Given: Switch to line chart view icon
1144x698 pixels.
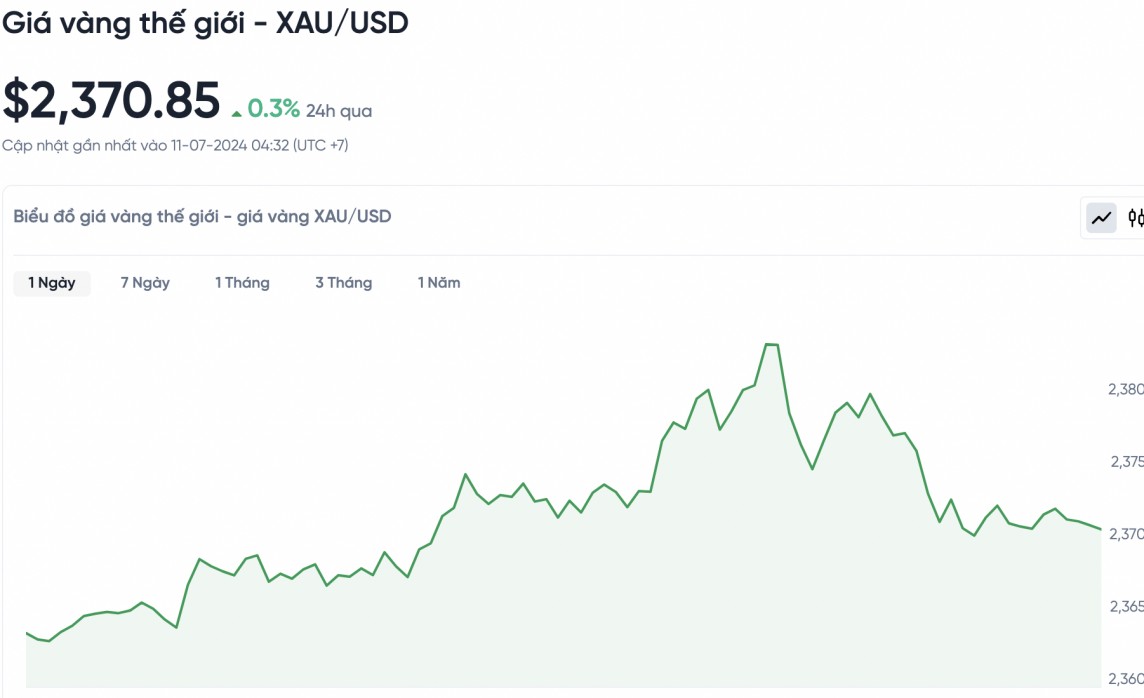Looking at the screenshot, I should pos(1102,217).
